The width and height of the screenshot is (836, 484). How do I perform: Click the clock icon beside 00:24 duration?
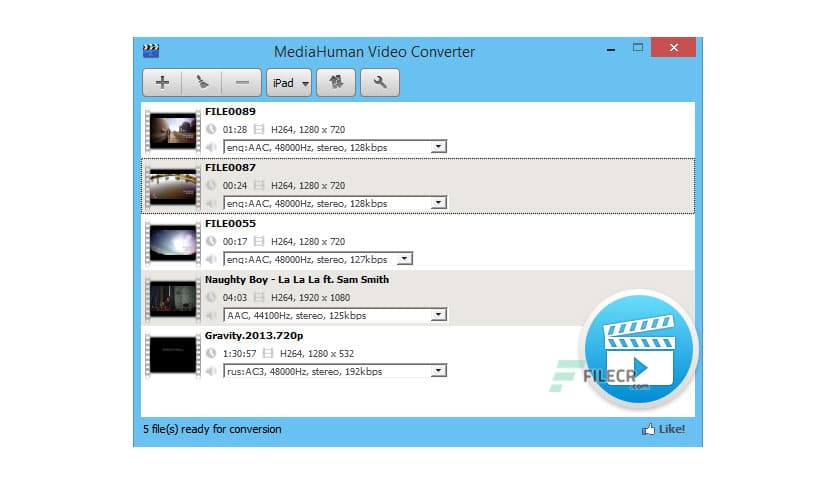211,185
